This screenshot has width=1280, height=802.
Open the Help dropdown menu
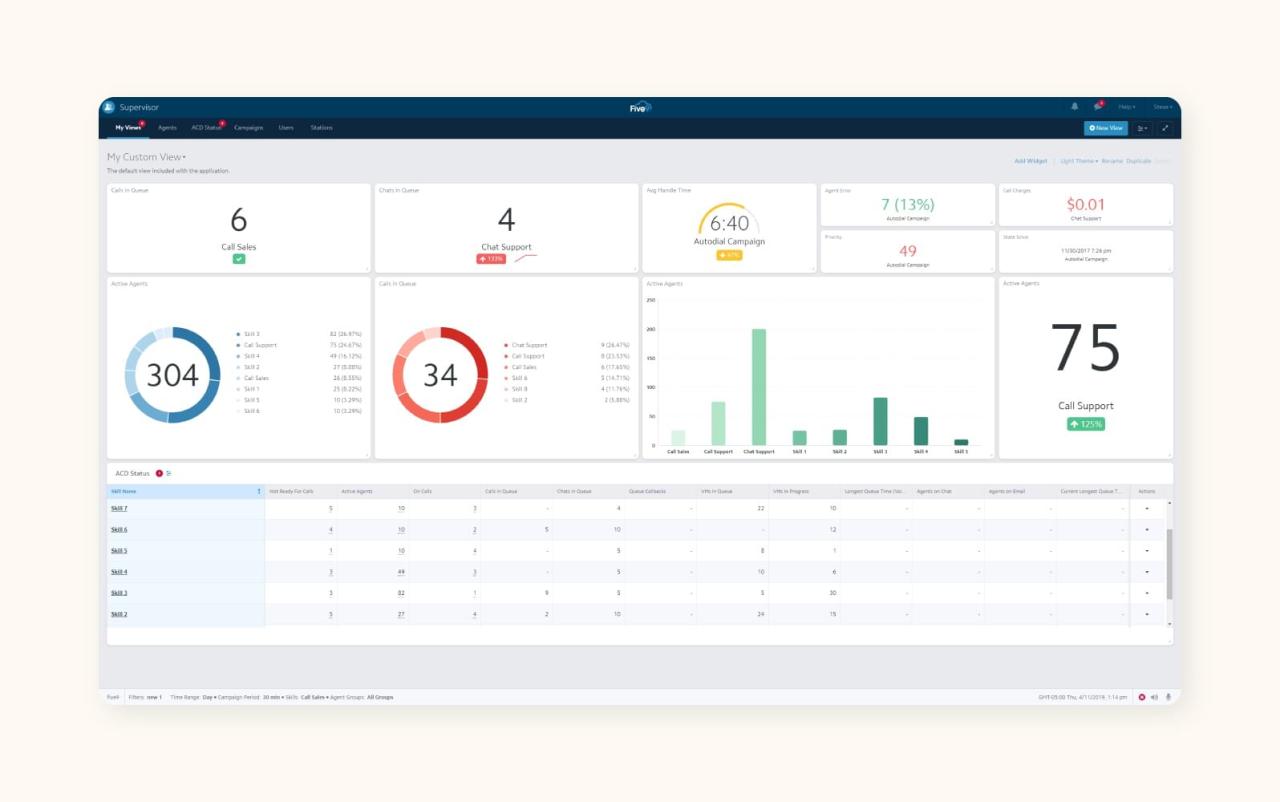(1126, 106)
